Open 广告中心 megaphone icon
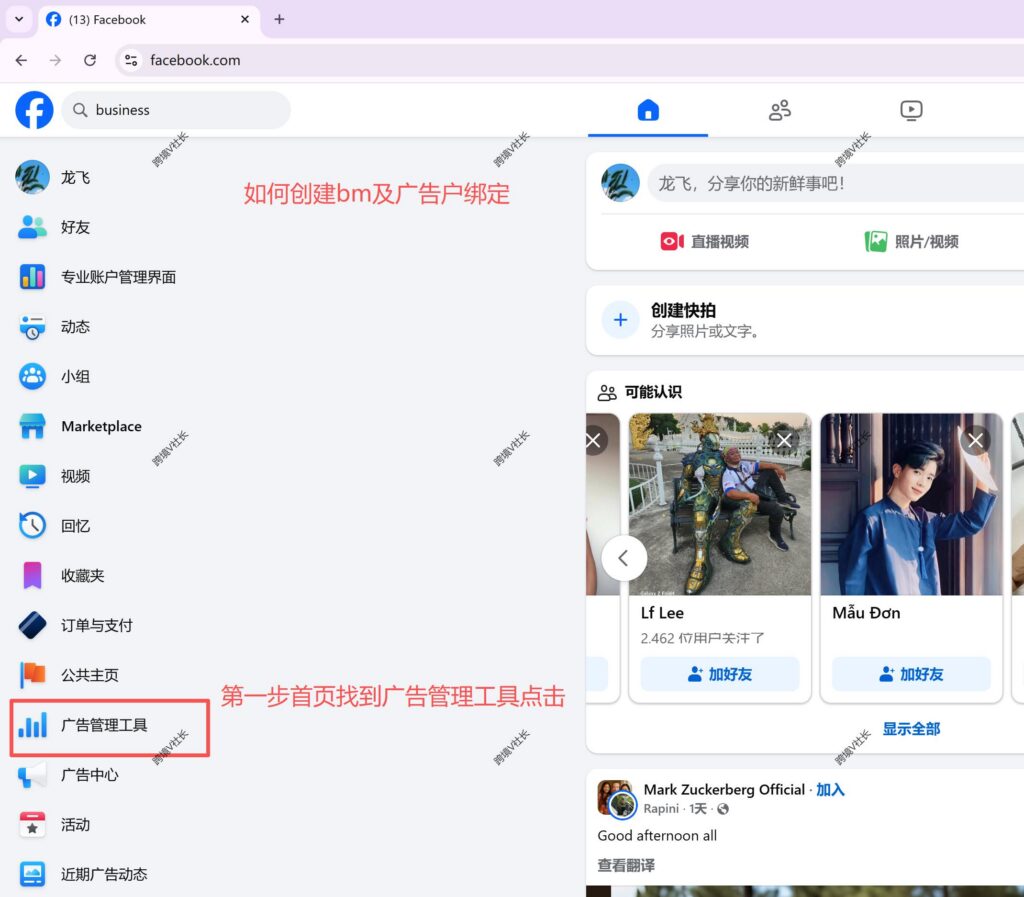Screen dimensions: 1024x897 32,775
